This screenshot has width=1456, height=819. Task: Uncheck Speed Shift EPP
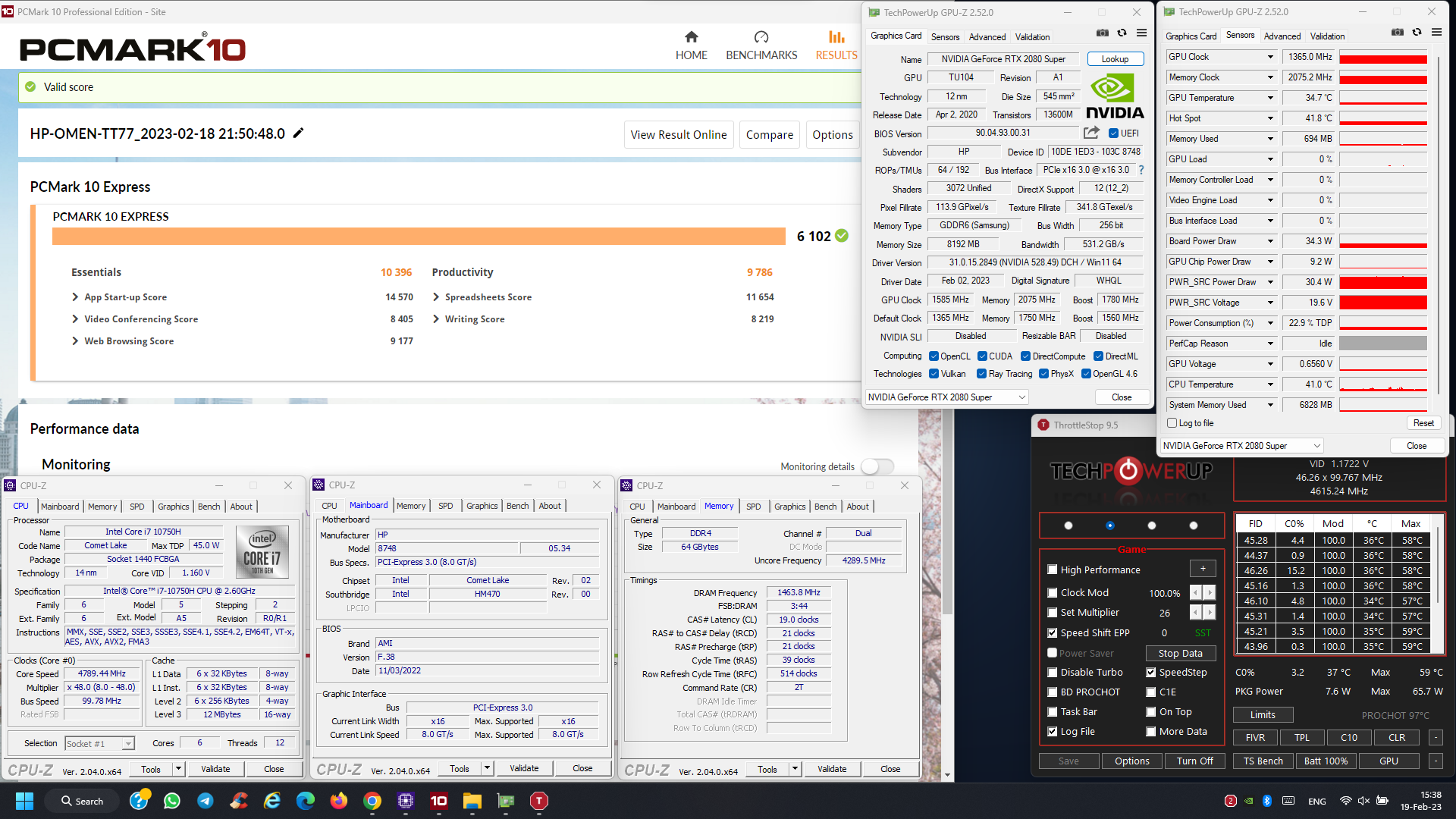pos(1052,632)
